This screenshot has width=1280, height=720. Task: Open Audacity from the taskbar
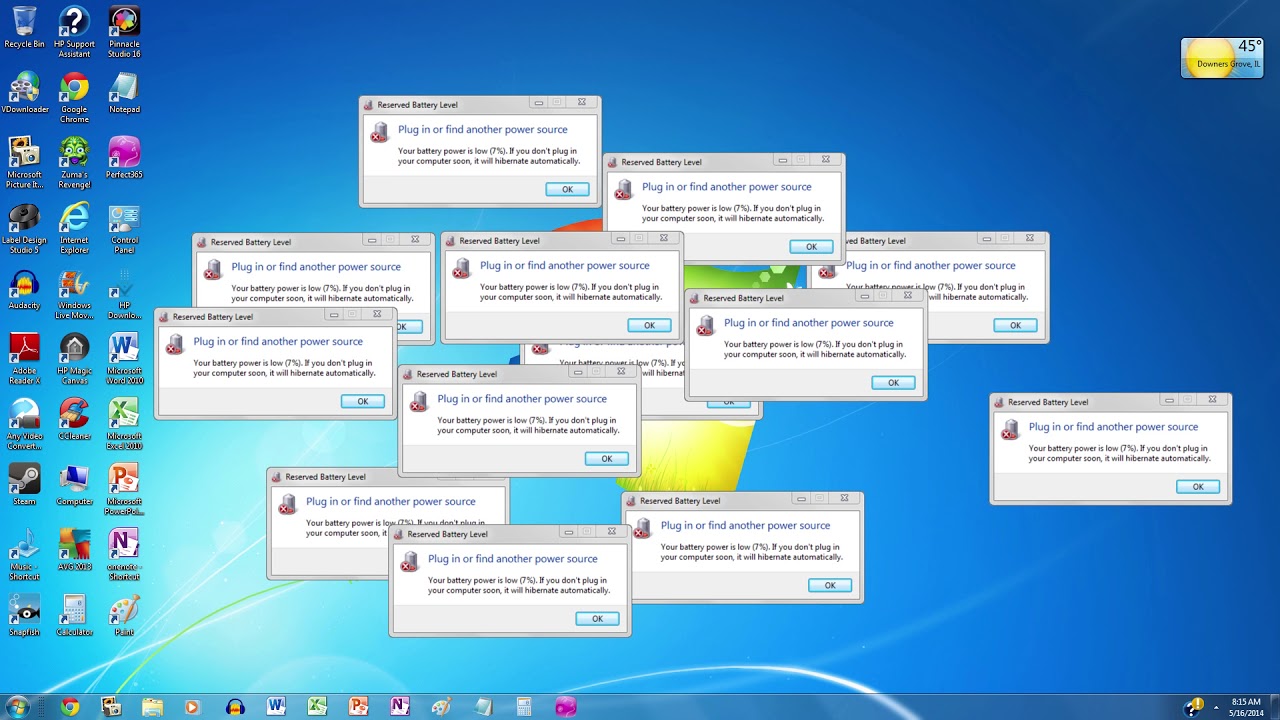point(235,707)
